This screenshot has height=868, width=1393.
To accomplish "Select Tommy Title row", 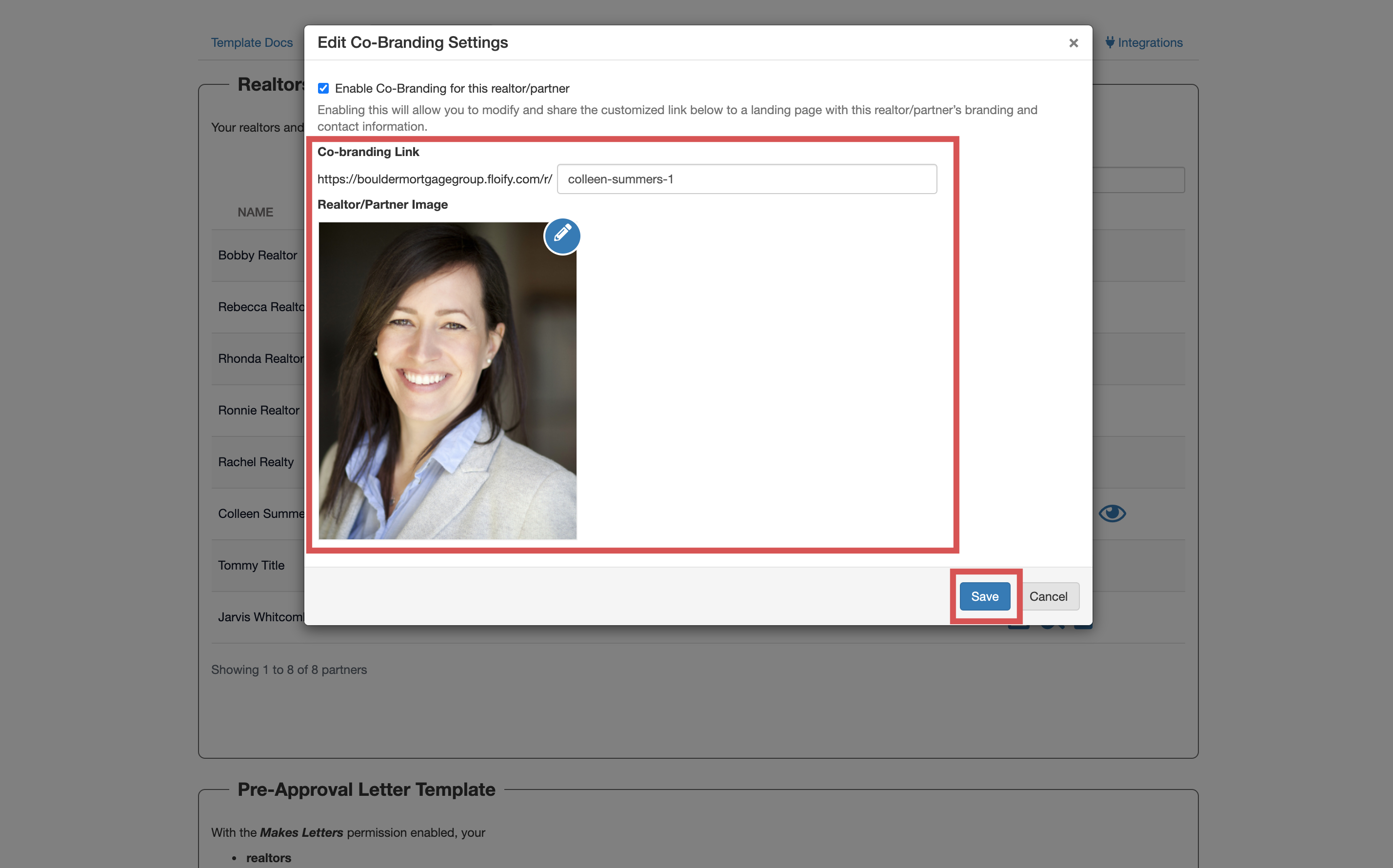I will [x=251, y=566].
